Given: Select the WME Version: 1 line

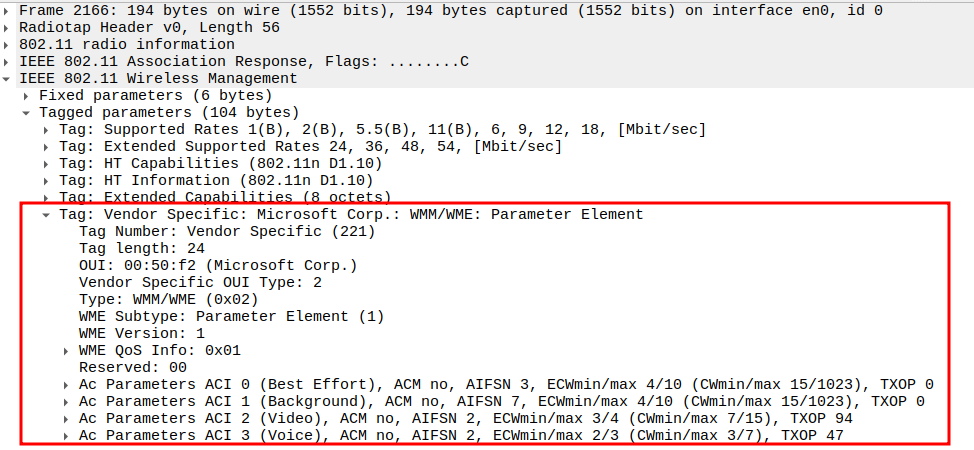Looking at the screenshot, I should 141,334.
